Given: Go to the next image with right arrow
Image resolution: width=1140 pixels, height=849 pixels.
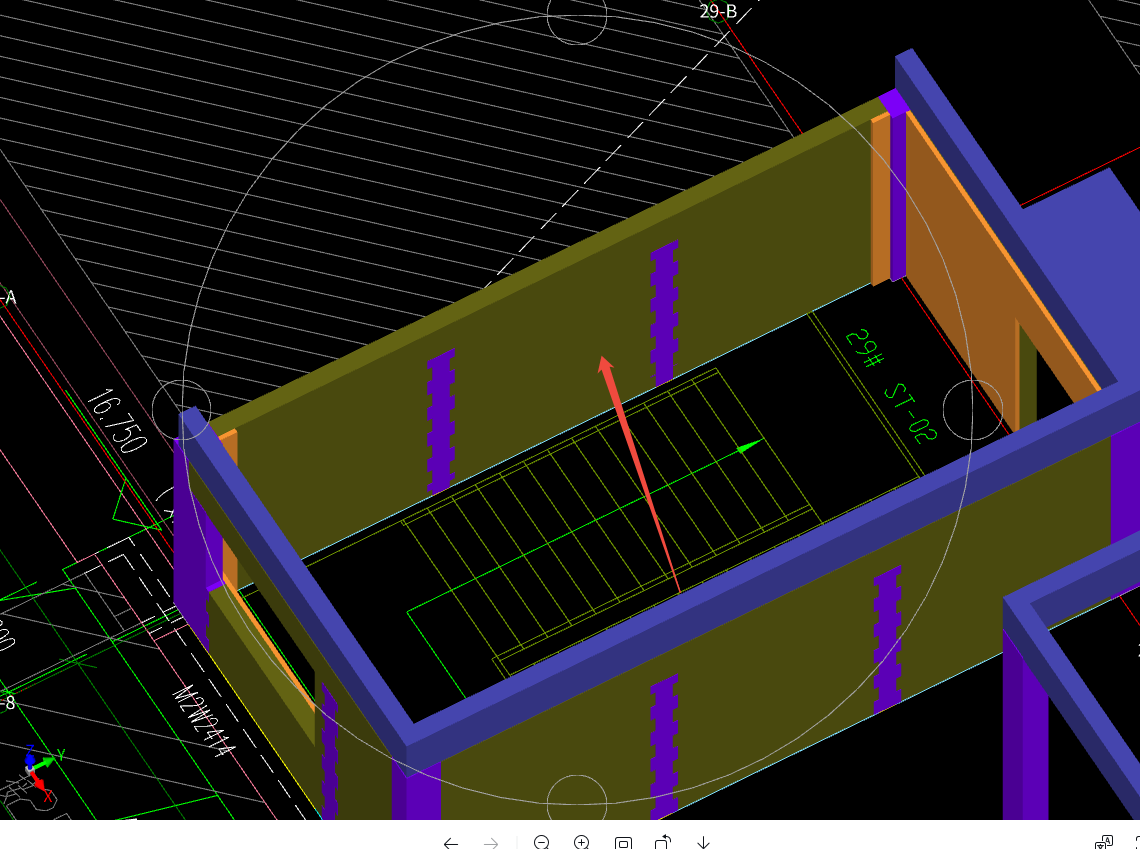Looking at the screenshot, I should pos(491,842).
